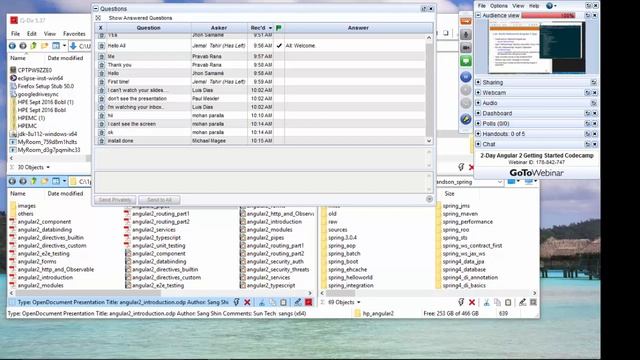Expand the Dashboard pane

pyautogui.click(x=478, y=113)
